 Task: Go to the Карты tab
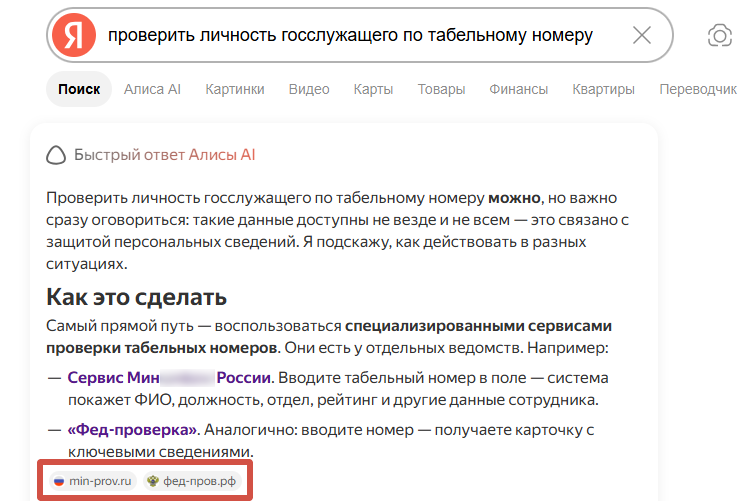coord(373,89)
